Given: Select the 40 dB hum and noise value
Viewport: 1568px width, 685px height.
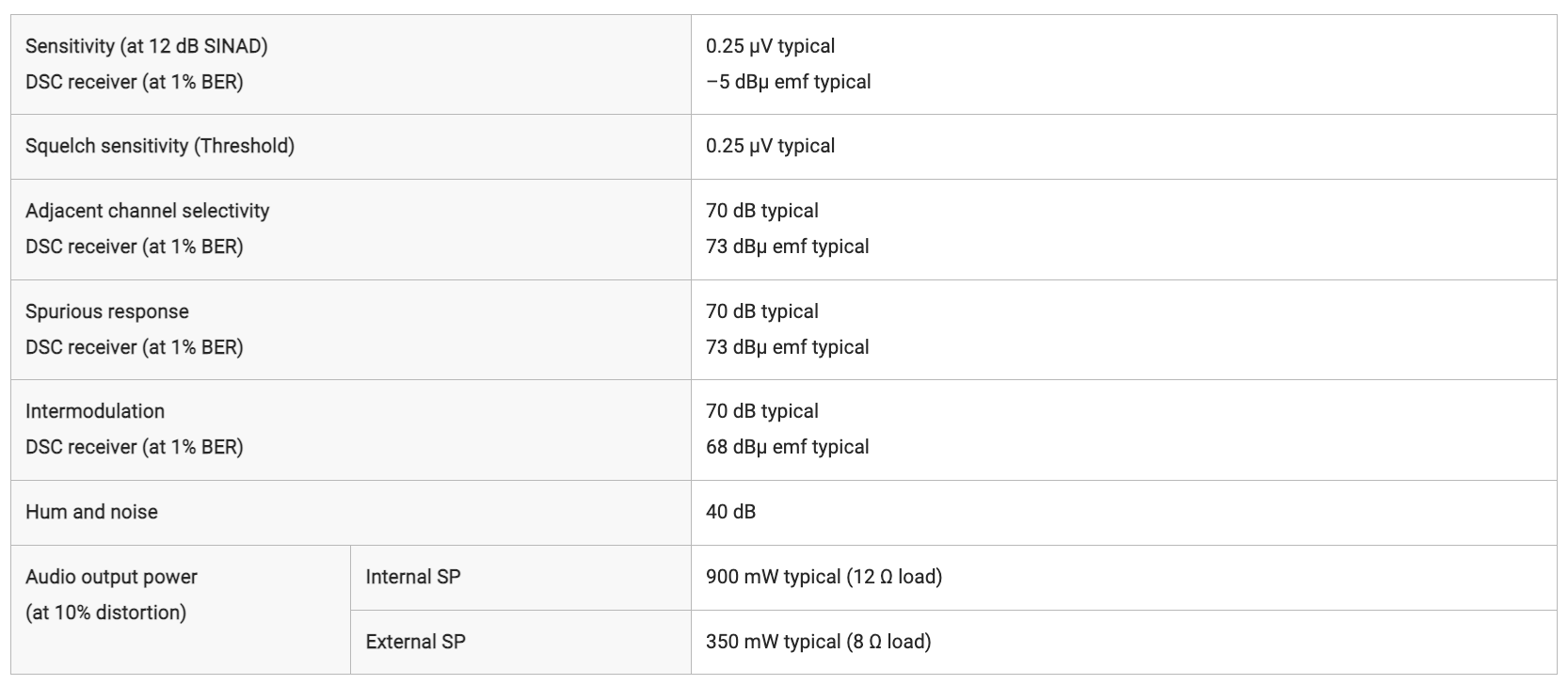Looking at the screenshot, I should (730, 512).
